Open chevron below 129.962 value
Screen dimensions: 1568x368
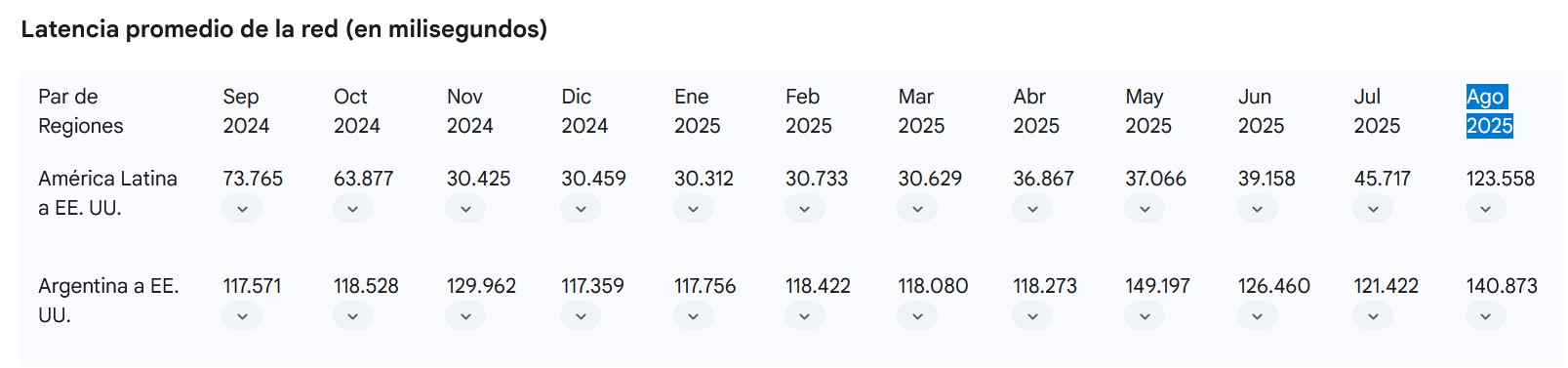(465, 316)
